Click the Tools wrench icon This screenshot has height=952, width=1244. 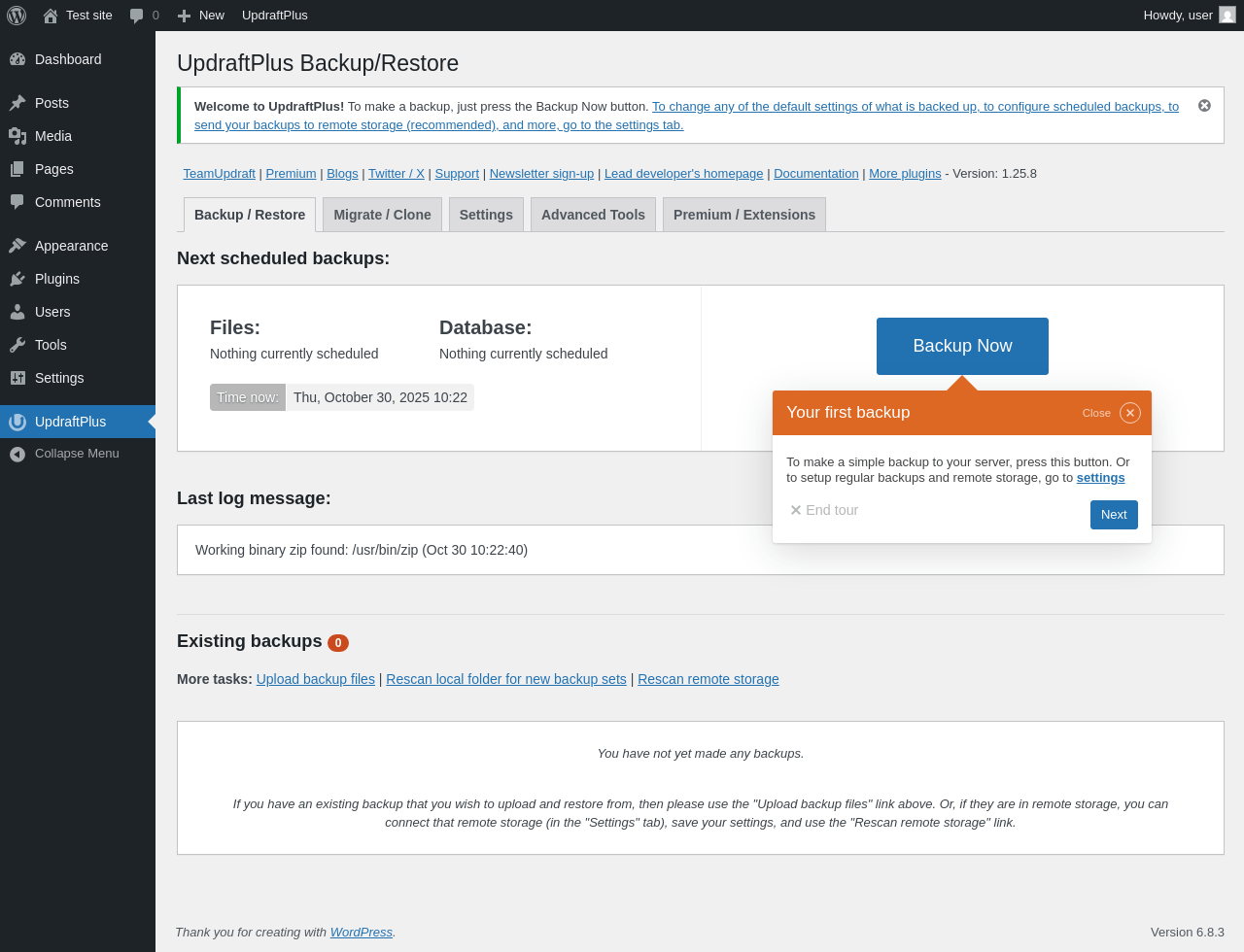coord(17,345)
